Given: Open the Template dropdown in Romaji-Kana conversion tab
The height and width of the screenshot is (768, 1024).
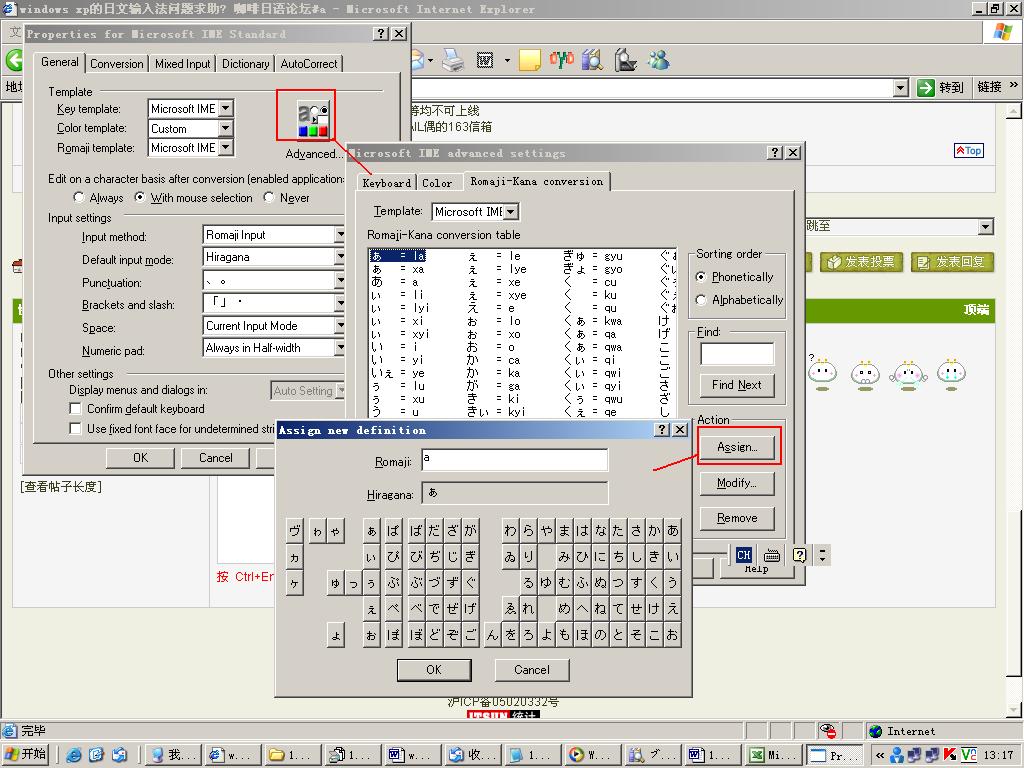Looking at the screenshot, I should click(511, 212).
